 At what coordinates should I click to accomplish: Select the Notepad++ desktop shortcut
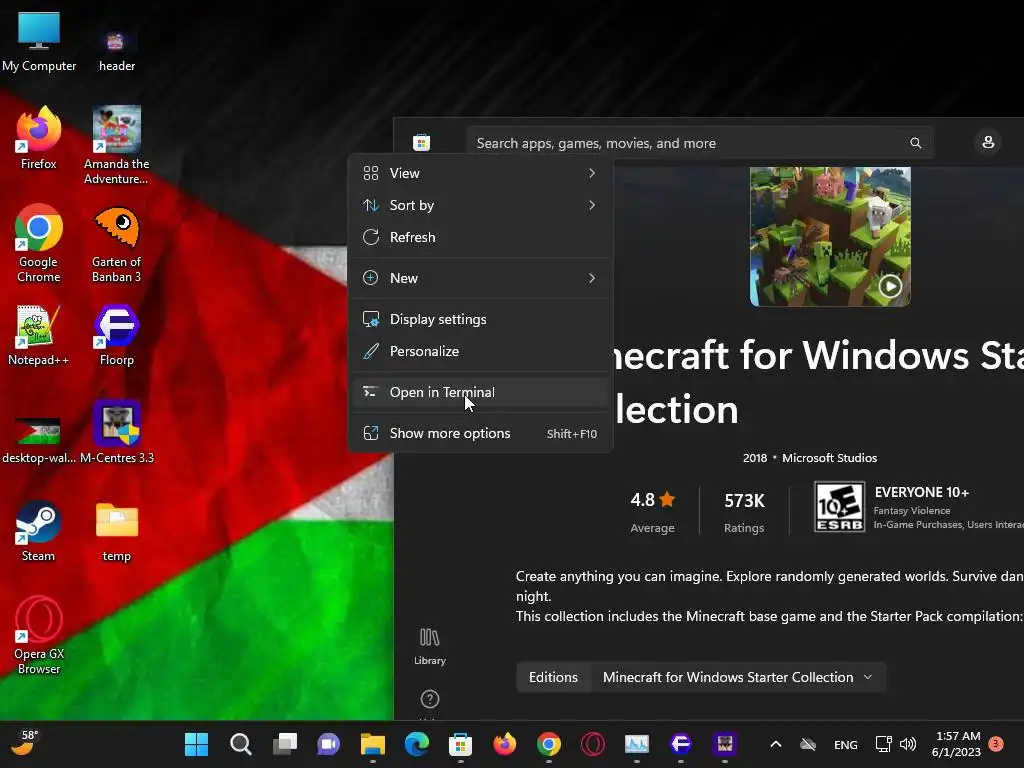[x=39, y=334]
